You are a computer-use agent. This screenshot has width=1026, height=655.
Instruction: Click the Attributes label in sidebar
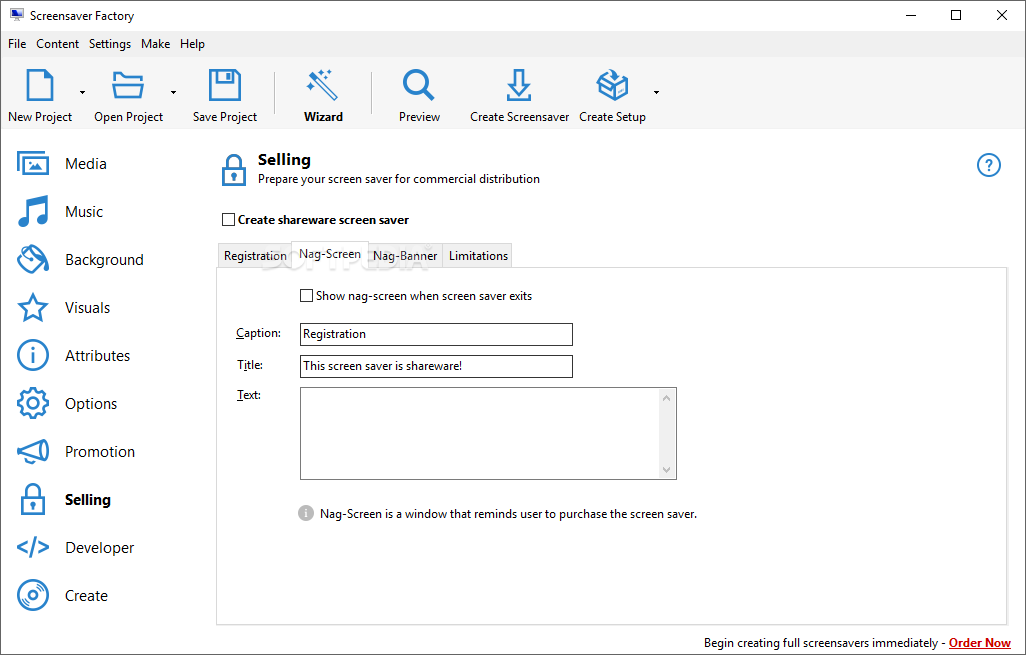[x=97, y=355]
